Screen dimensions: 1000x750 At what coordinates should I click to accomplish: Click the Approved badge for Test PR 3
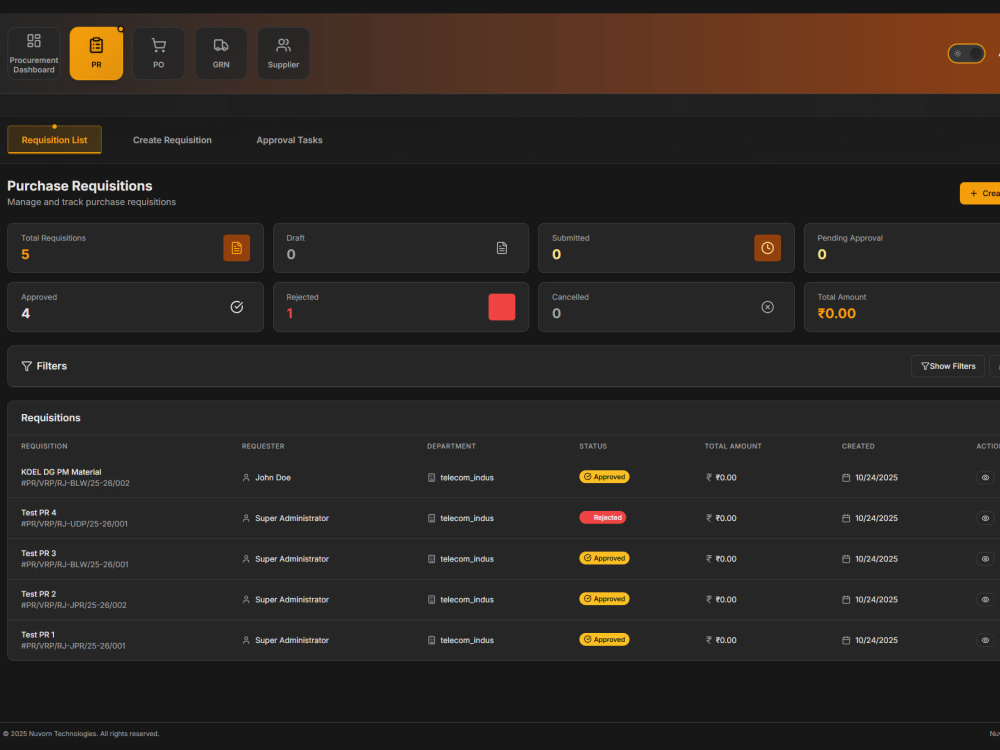pos(604,559)
